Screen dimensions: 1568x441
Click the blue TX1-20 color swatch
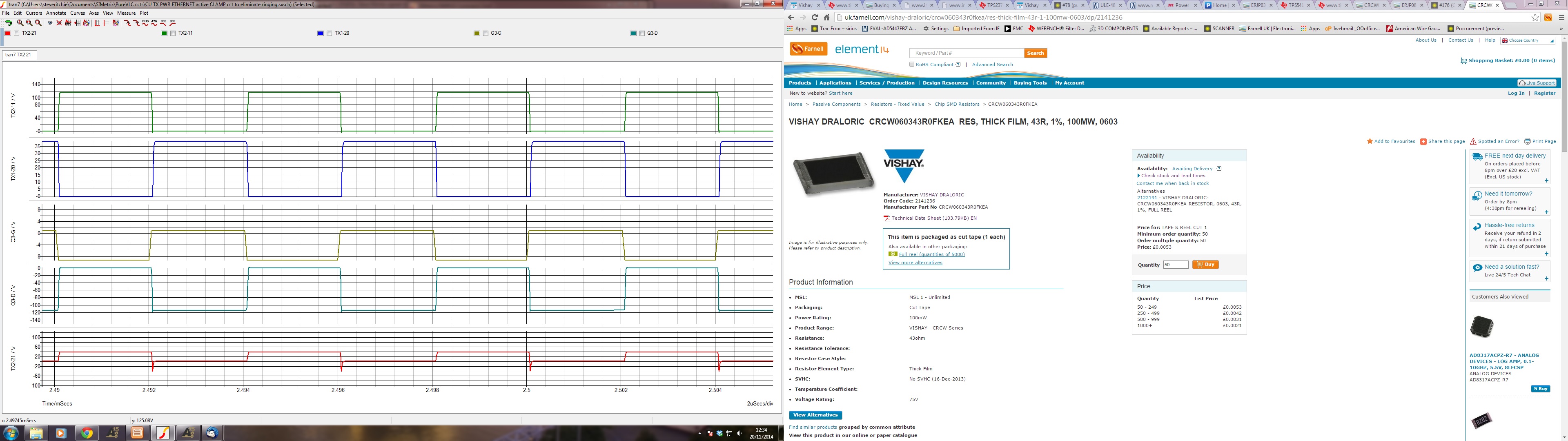(321, 33)
